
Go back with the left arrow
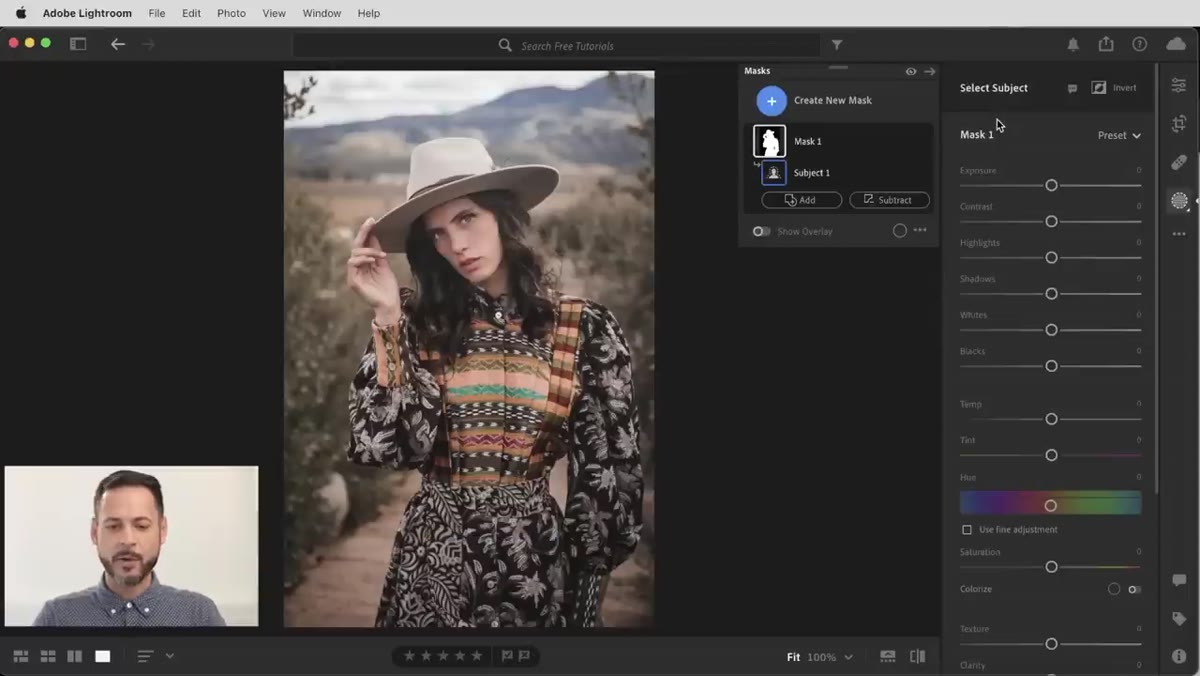pyautogui.click(x=118, y=44)
